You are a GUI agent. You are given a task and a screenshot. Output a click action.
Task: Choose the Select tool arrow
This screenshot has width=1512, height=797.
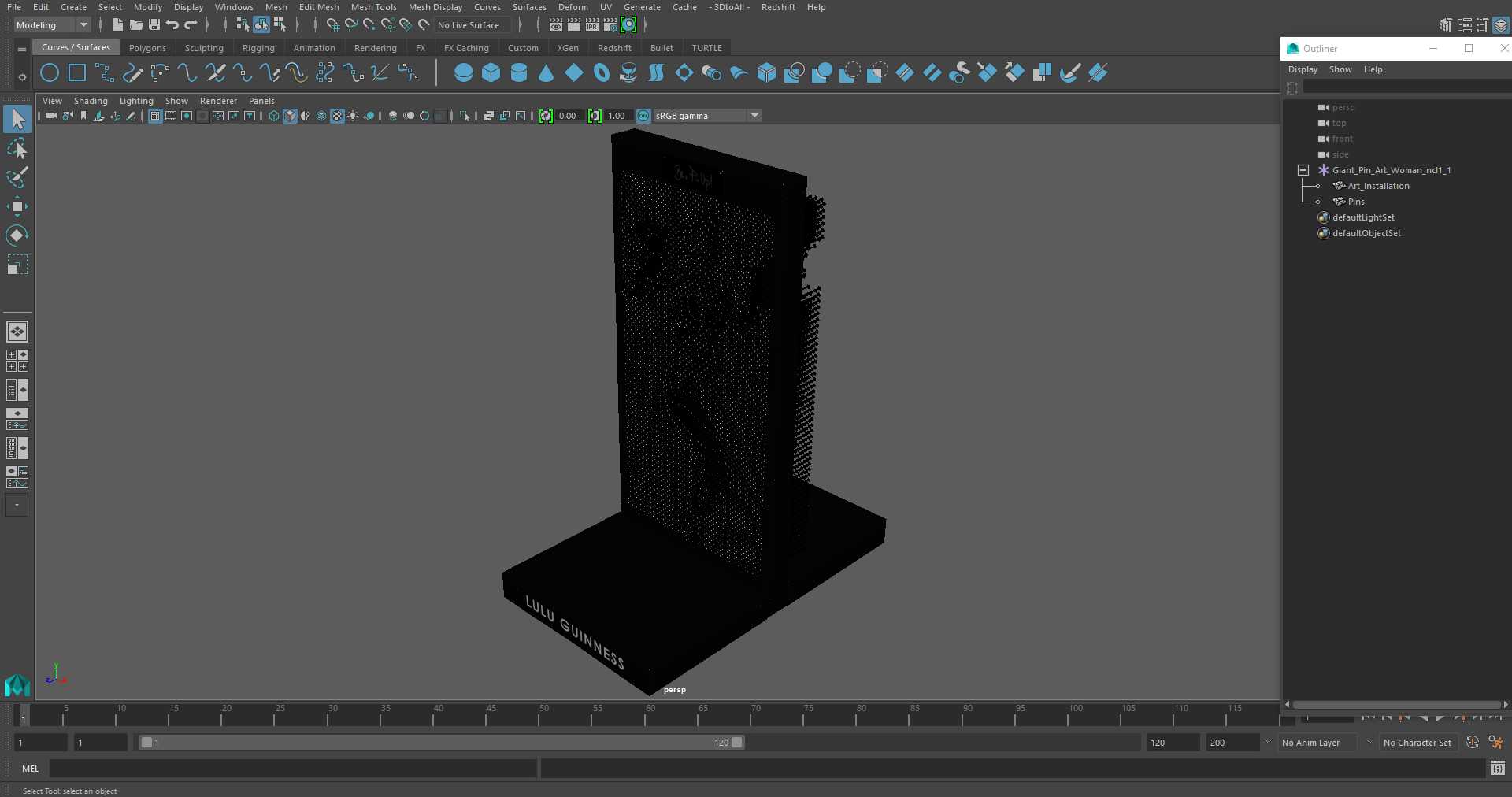coord(17,120)
